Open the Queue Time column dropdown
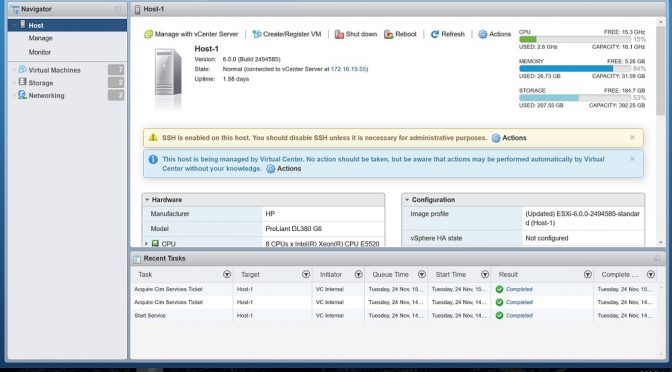The image size is (672, 372). point(422,274)
